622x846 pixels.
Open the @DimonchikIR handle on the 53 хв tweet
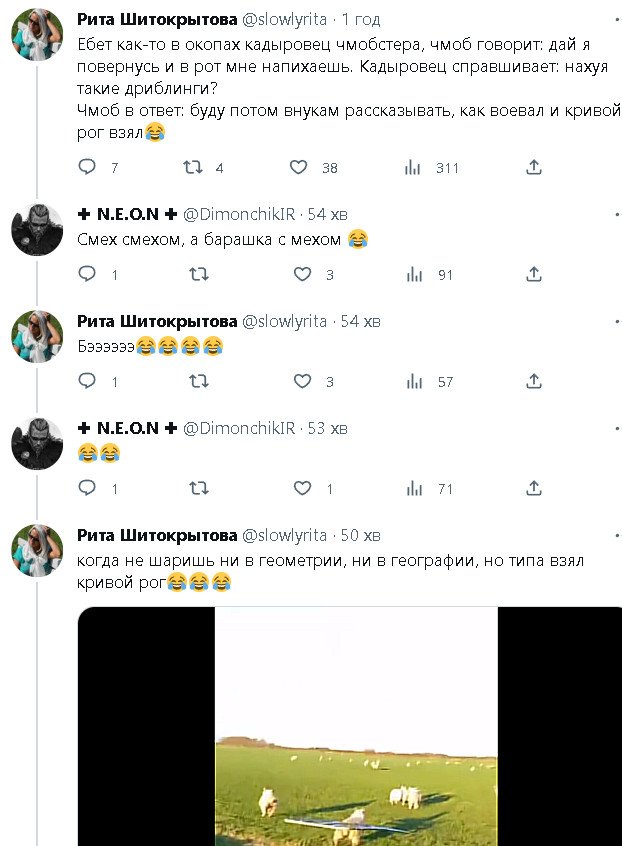(x=238, y=428)
